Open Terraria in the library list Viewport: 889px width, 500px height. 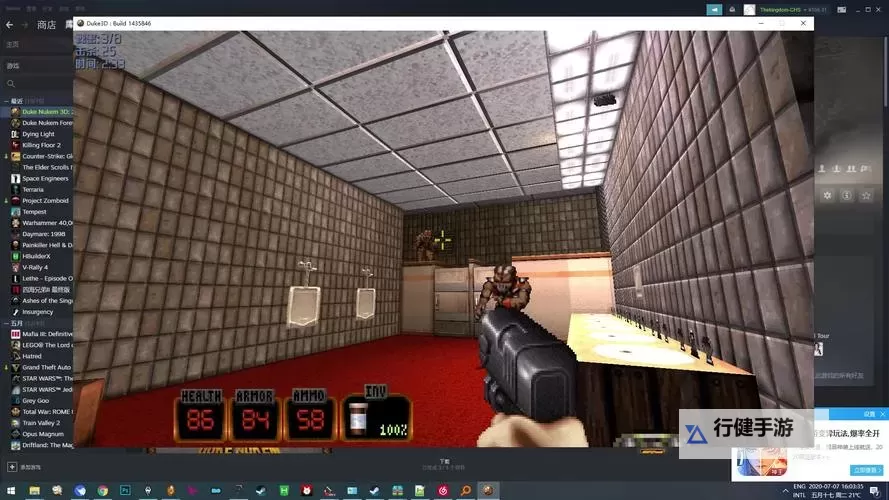point(33,189)
